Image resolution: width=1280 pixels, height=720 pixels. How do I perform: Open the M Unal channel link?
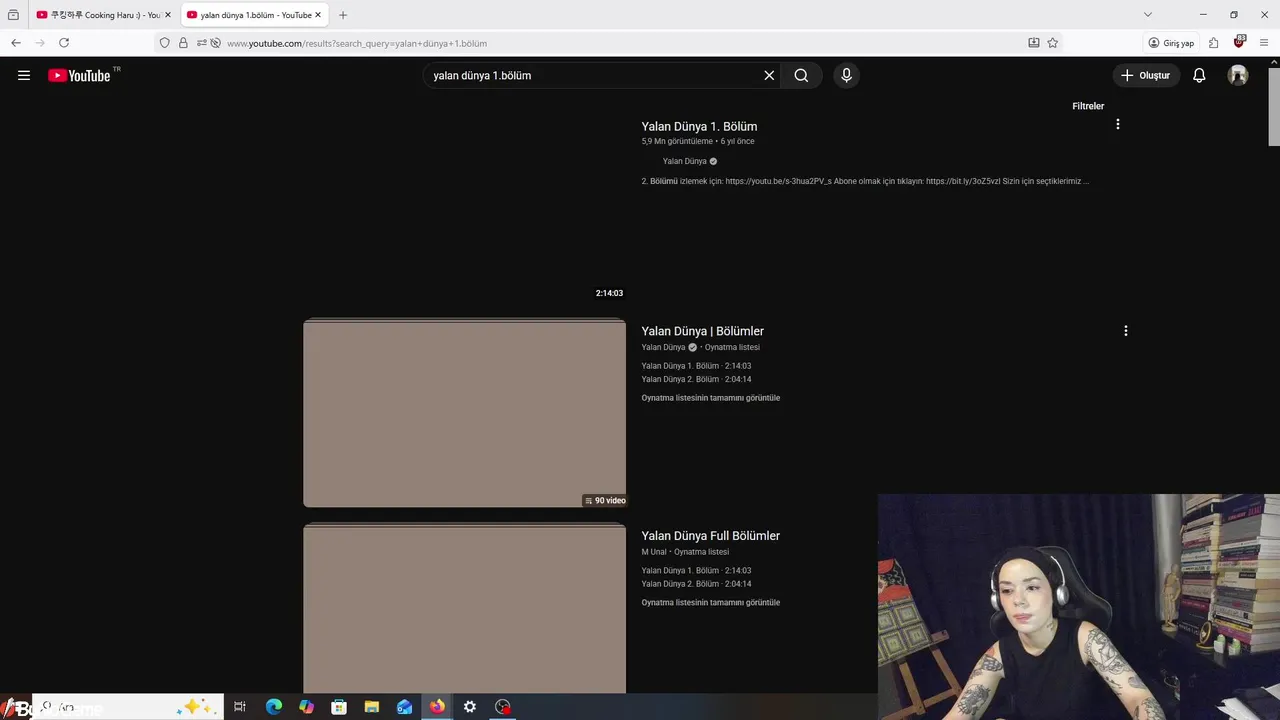[654, 552]
